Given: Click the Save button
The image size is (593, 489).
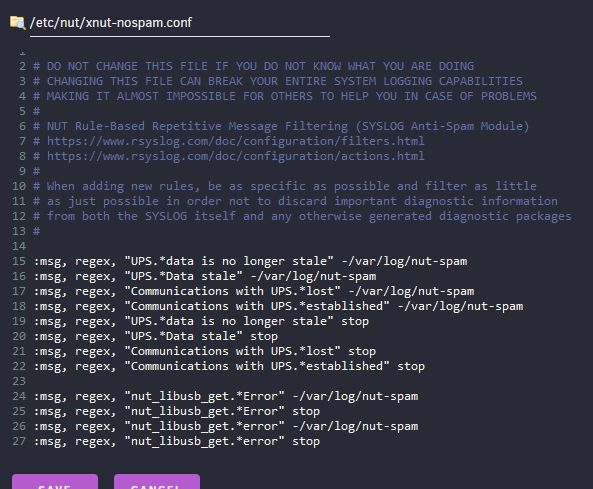Looking at the screenshot, I should pyautogui.click(x=55, y=481).
